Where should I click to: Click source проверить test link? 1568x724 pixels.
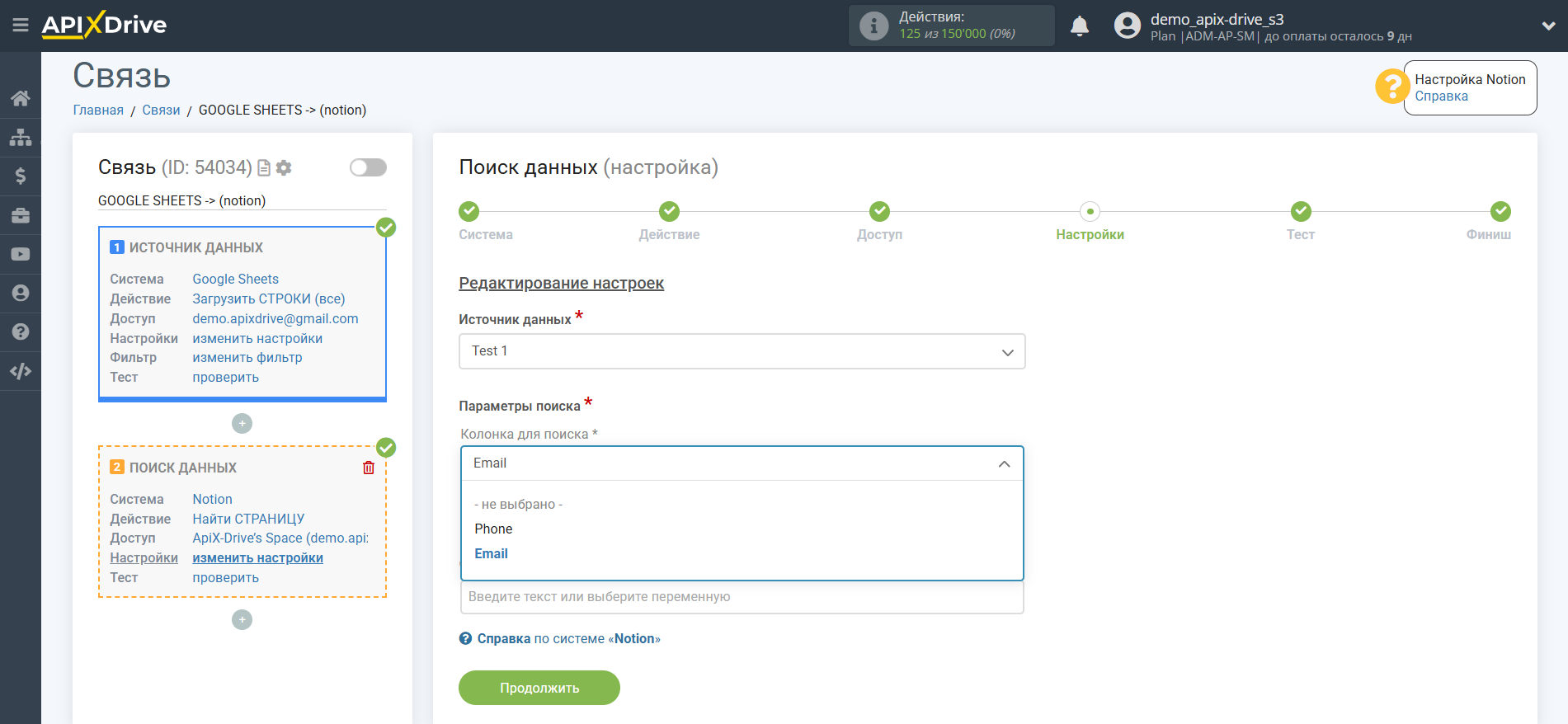225,377
